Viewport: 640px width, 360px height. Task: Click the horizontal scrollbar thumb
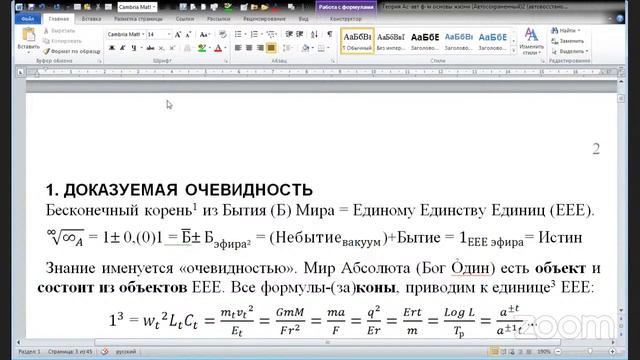coord(327,342)
